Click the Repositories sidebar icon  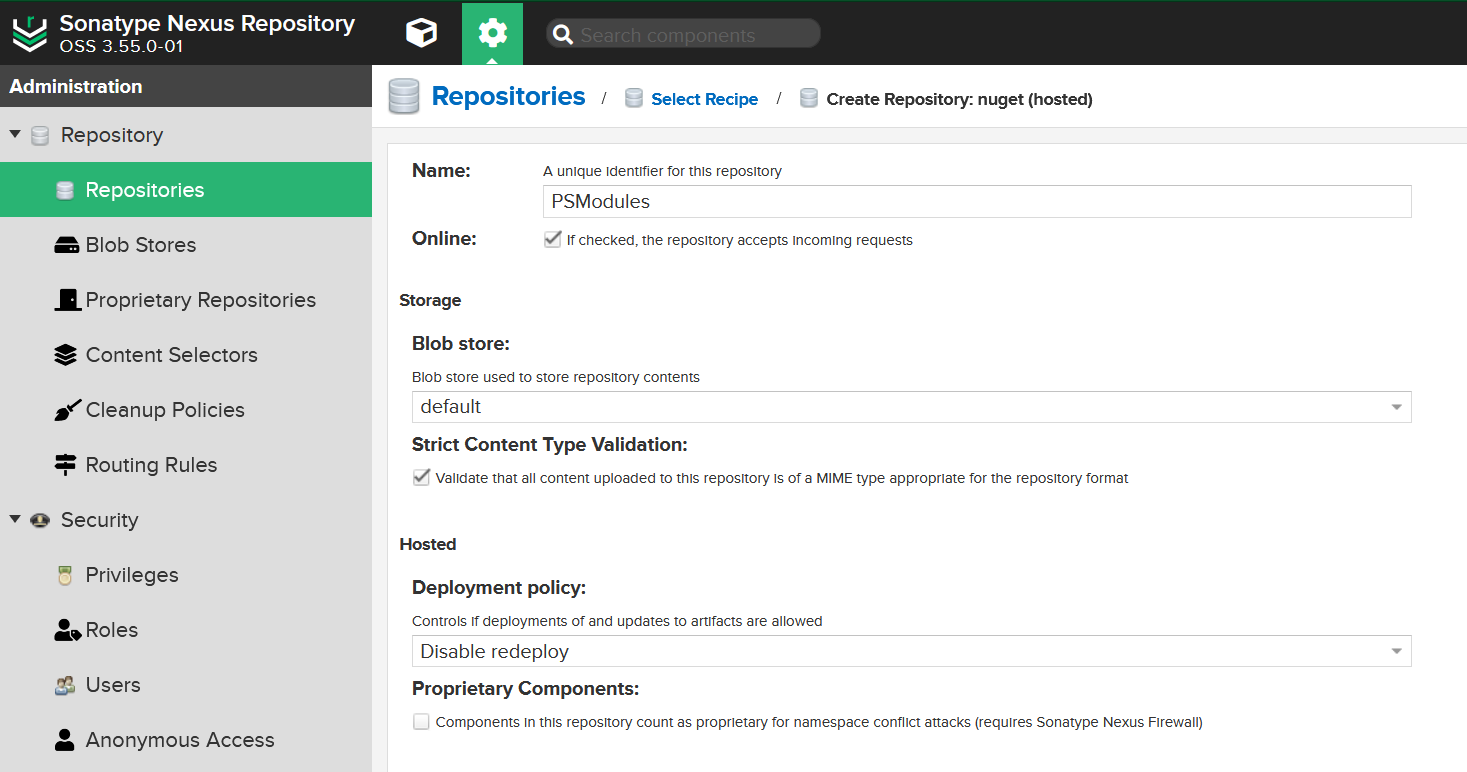click(x=65, y=190)
